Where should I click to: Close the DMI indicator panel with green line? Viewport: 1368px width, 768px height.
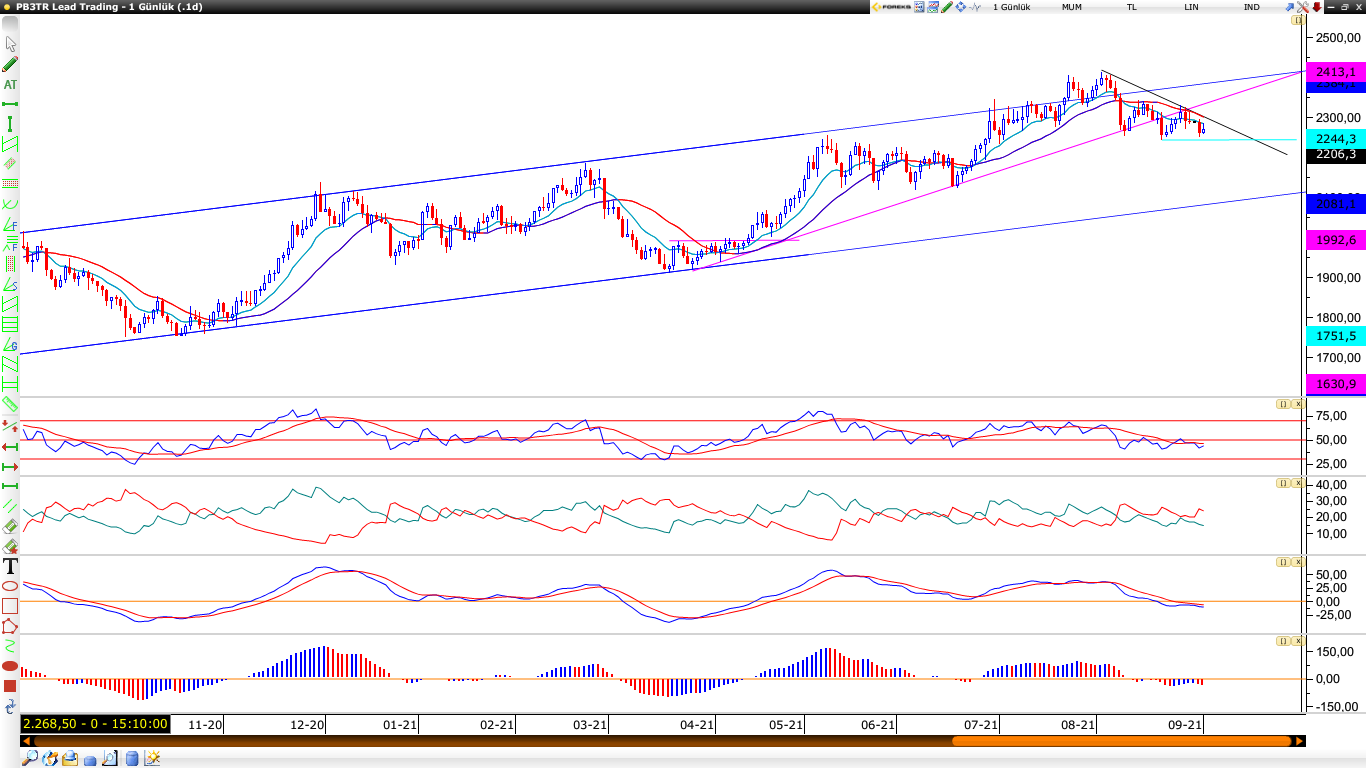coord(1297,483)
